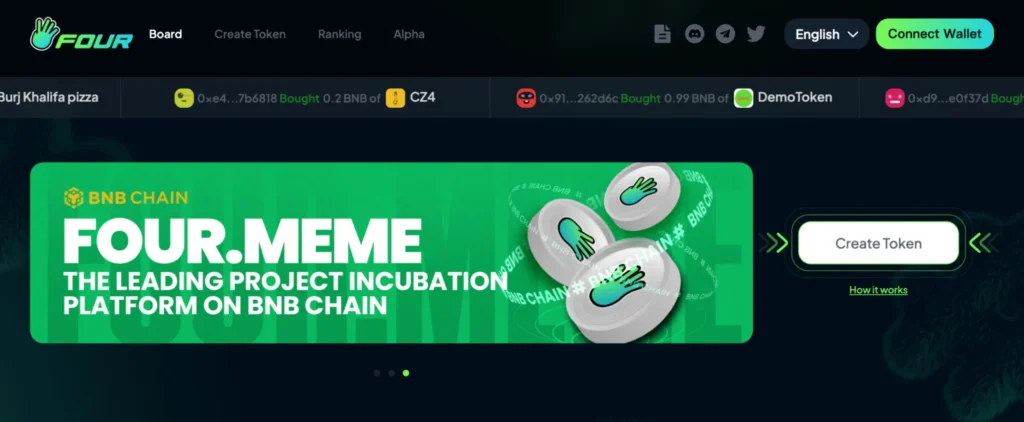Open the Telegram icon link
This screenshot has width=1024, height=422.
pyautogui.click(x=725, y=34)
